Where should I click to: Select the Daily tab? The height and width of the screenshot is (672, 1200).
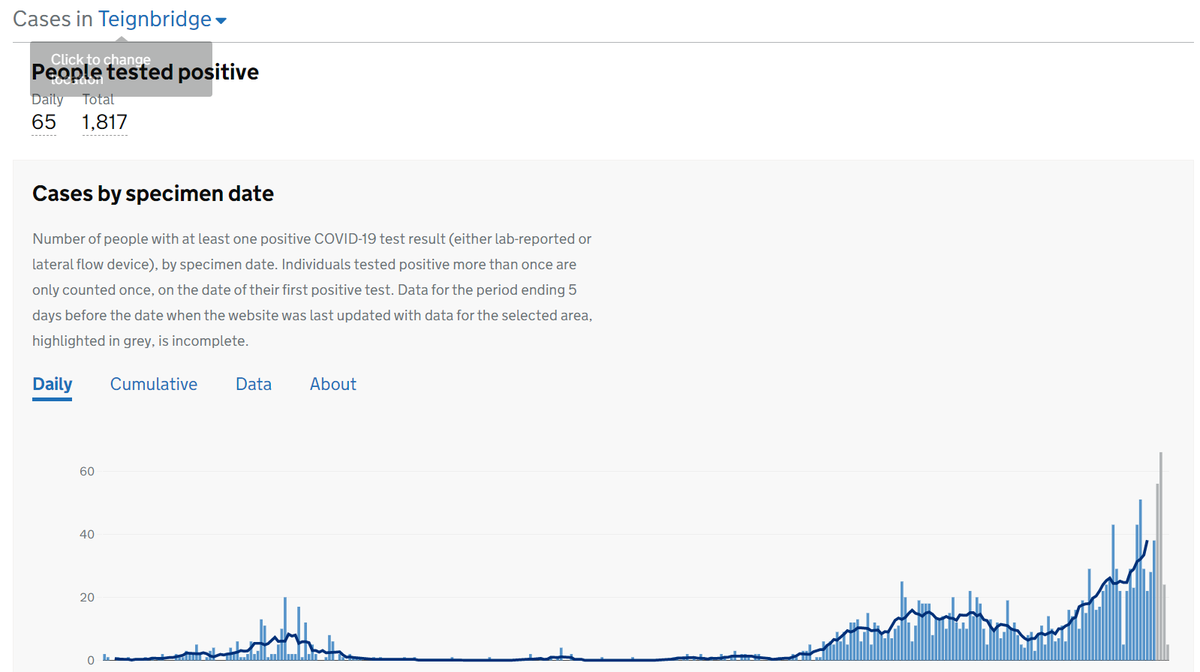point(52,384)
